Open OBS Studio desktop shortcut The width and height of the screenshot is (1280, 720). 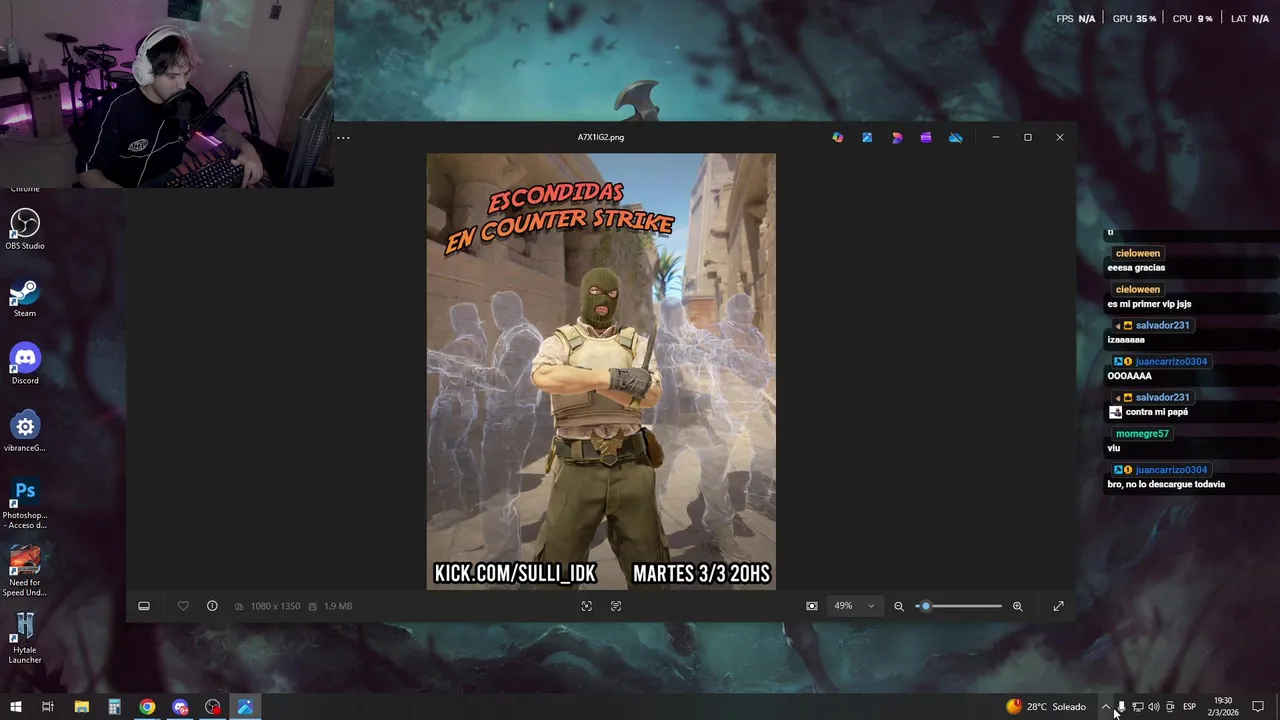click(x=25, y=230)
